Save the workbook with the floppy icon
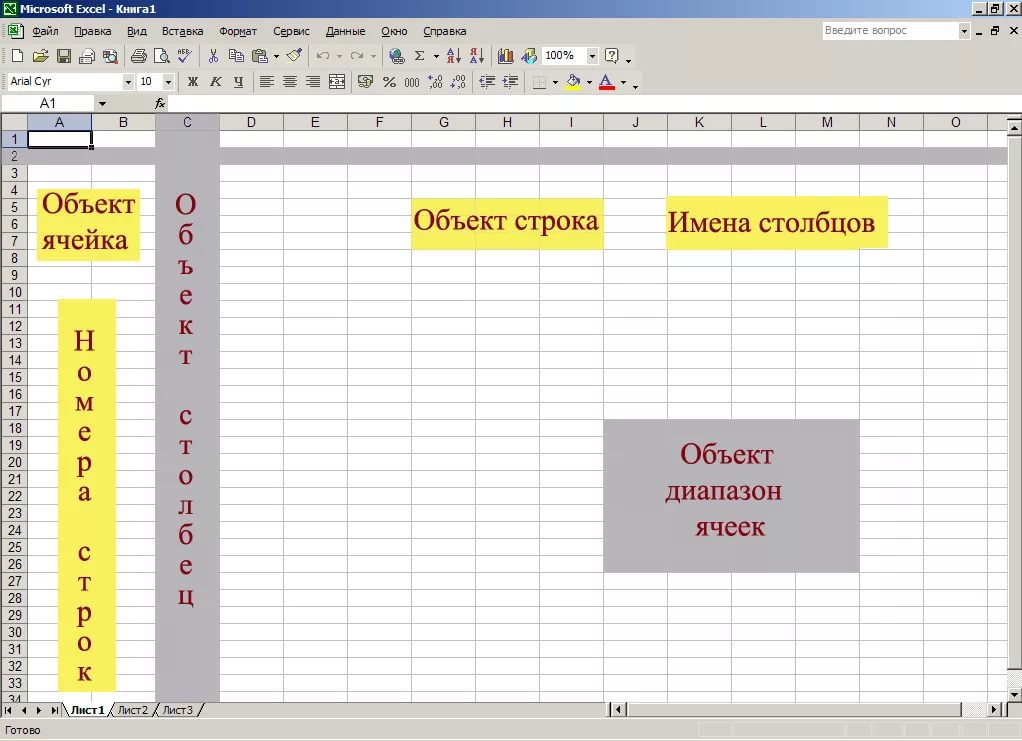 tap(64, 56)
